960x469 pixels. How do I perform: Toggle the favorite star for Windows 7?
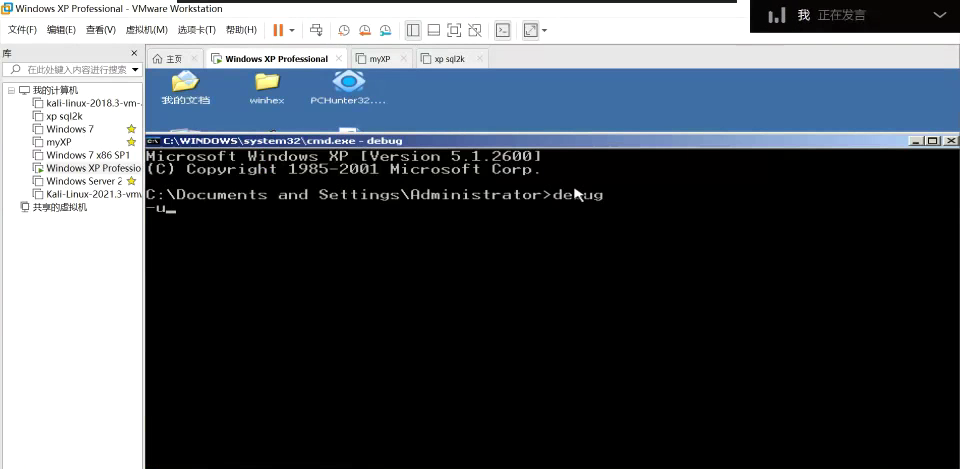coord(131,129)
